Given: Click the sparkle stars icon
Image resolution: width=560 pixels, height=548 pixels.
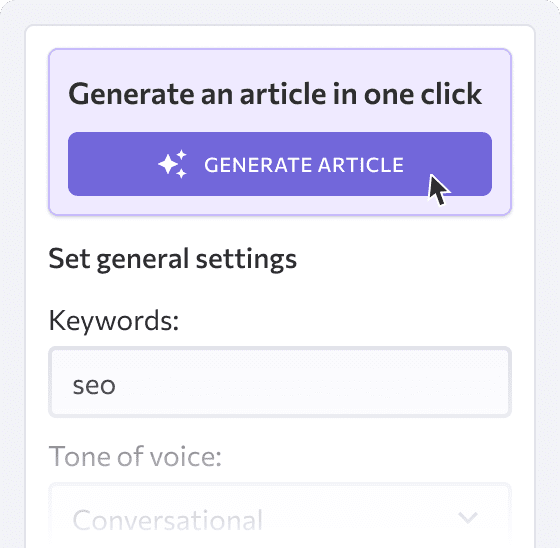Looking at the screenshot, I should click(x=172, y=164).
